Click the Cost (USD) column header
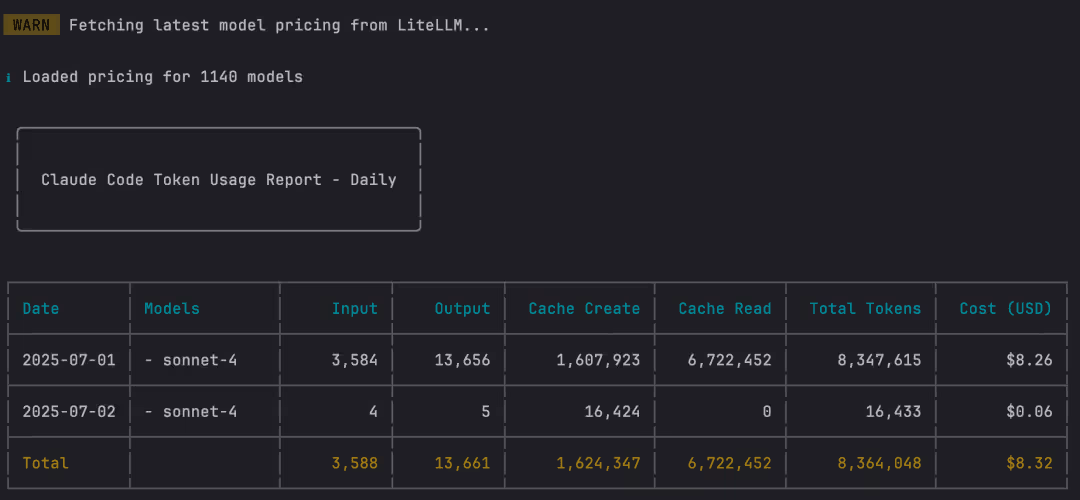This screenshot has height=500, width=1080. coord(1005,309)
